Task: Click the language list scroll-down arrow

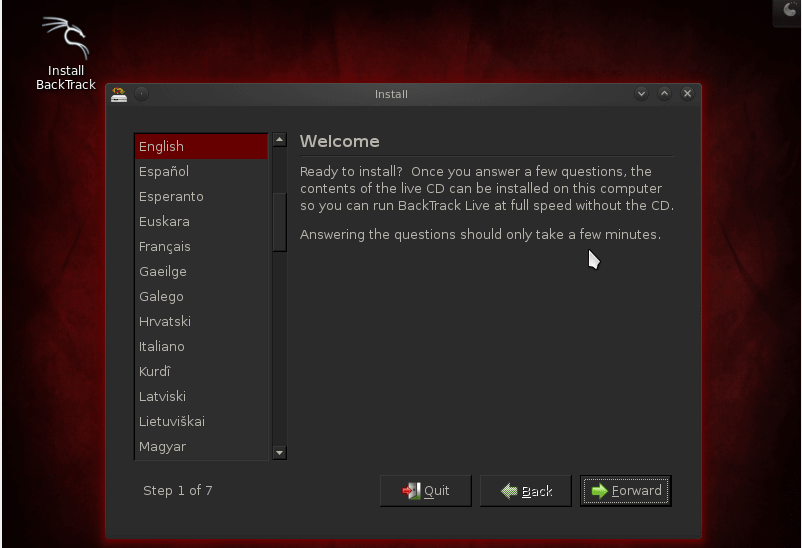Action: click(279, 453)
